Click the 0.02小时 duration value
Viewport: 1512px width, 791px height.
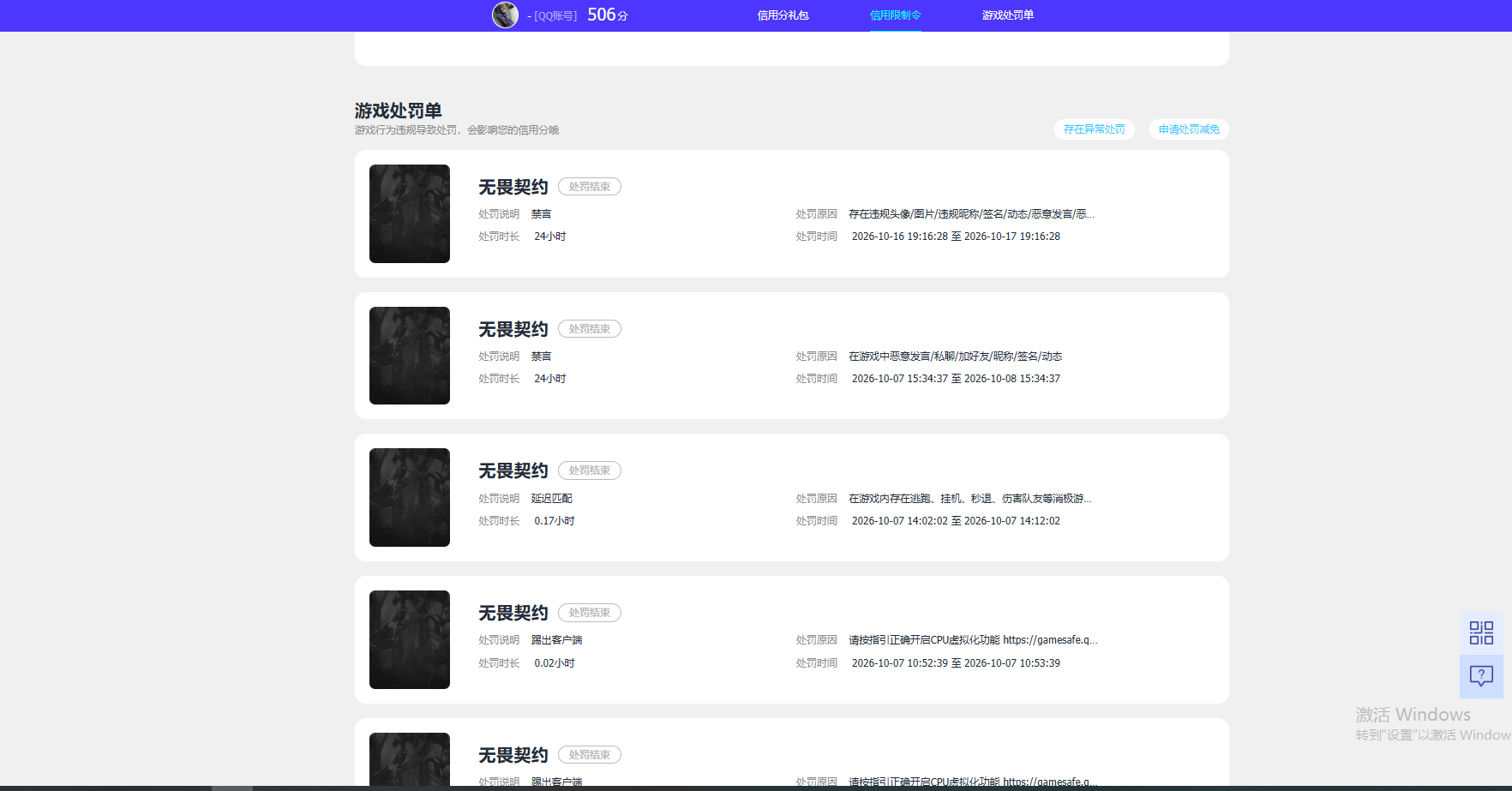pyautogui.click(x=555, y=663)
